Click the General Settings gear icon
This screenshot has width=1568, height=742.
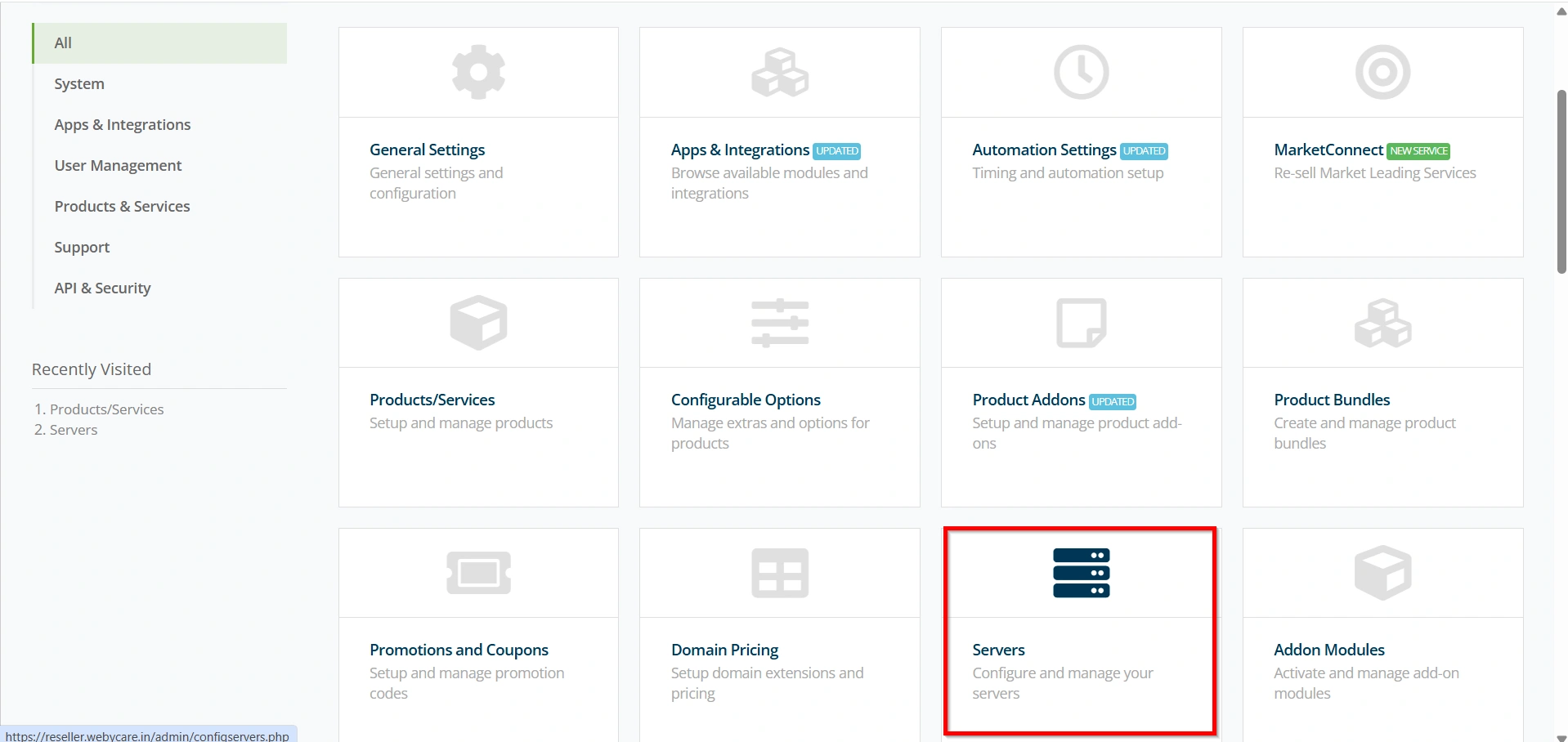[478, 72]
